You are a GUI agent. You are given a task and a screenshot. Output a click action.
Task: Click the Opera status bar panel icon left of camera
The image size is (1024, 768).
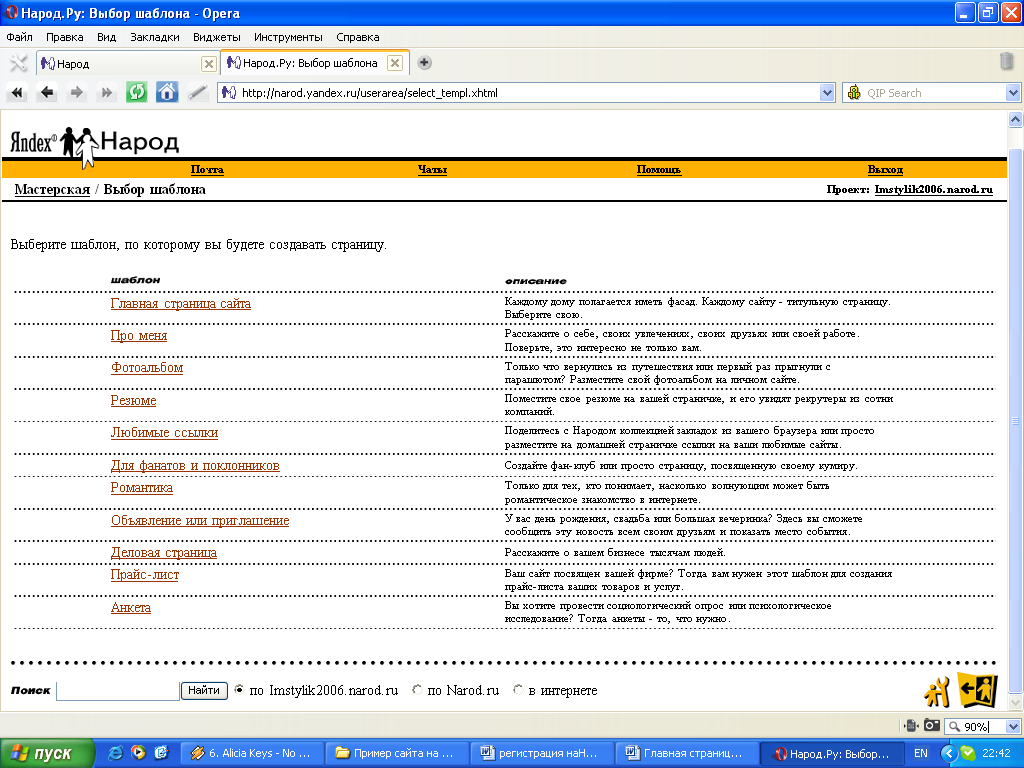click(911, 726)
